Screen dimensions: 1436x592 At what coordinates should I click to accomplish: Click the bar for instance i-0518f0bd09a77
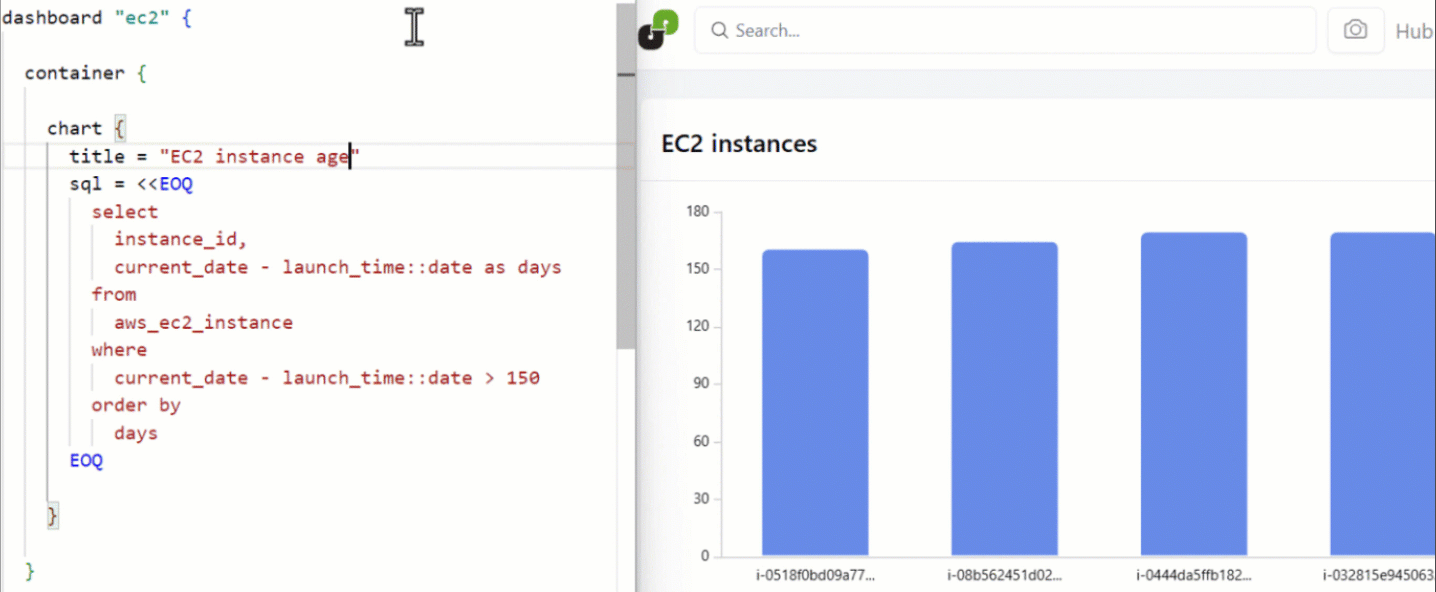click(815, 402)
